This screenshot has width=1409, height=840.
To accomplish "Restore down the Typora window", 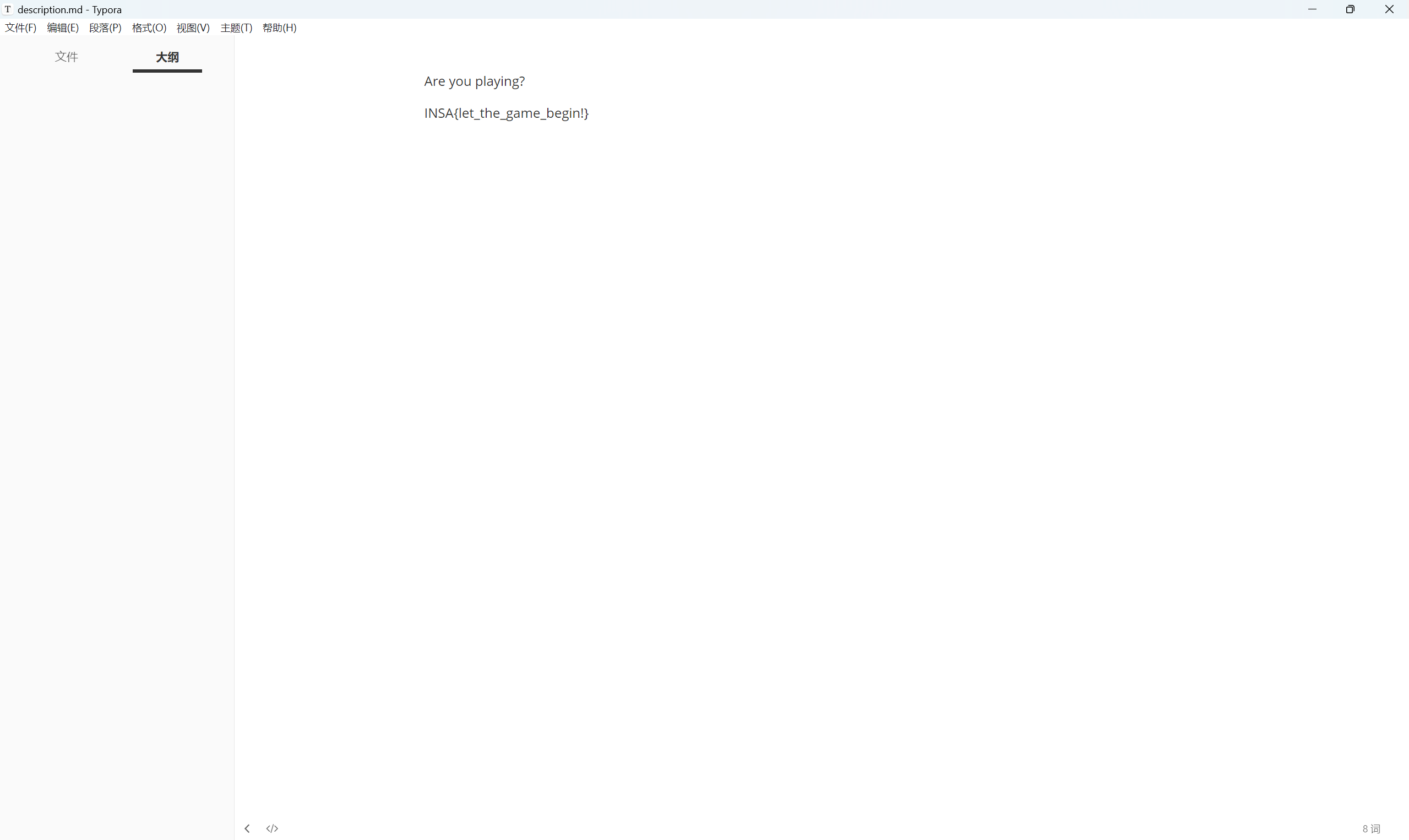I will (1350, 9).
